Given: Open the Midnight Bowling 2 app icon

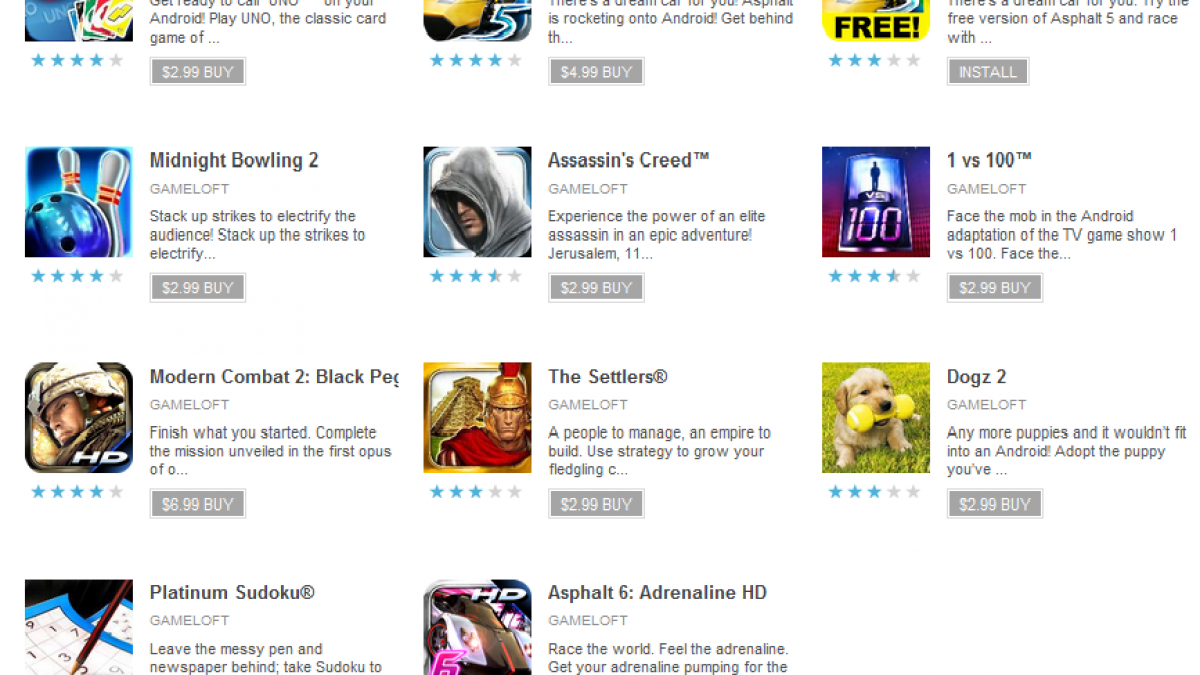Looking at the screenshot, I should 79,202.
